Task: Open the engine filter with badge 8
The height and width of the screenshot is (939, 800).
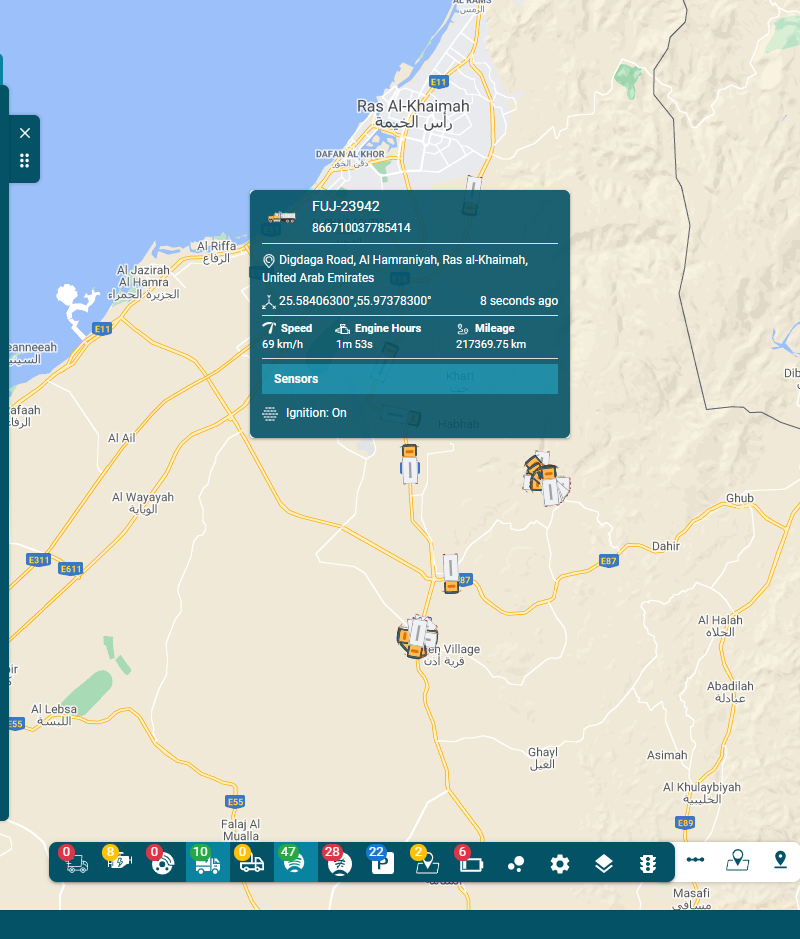Action: [x=119, y=861]
